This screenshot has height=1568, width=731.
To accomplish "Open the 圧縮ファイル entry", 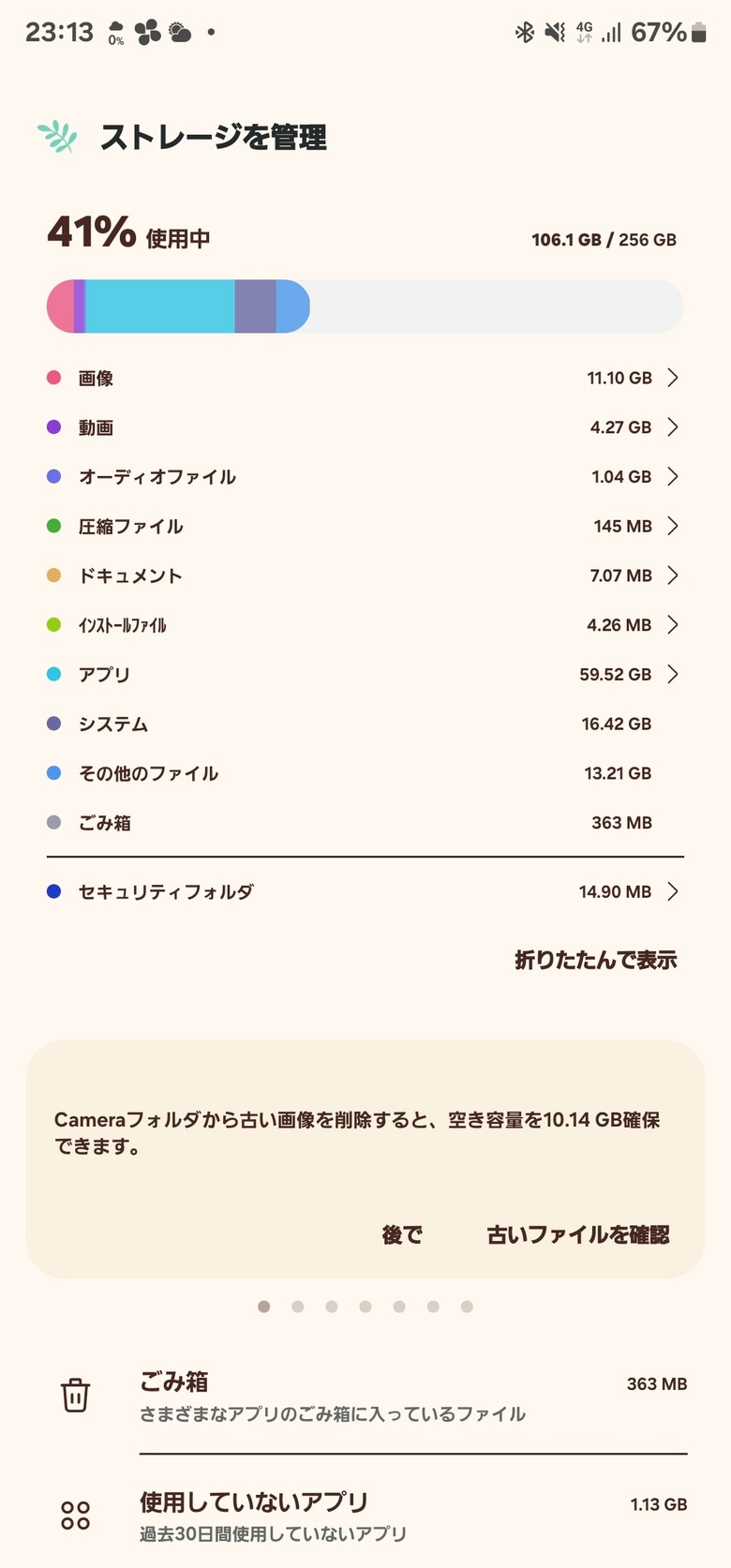I will click(365, 526).
